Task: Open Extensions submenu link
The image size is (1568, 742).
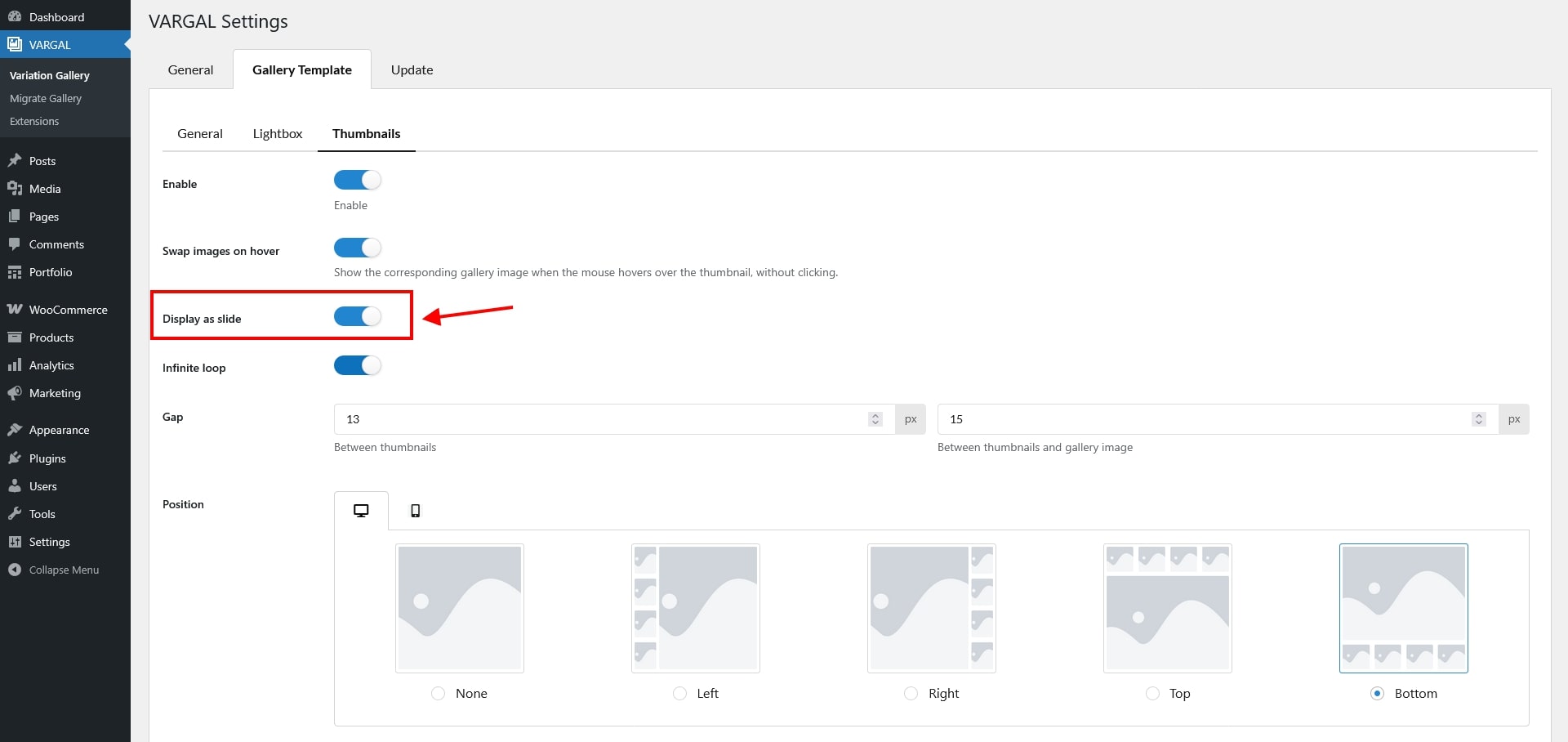Action: pyautogui.click(x=34, y=121)
